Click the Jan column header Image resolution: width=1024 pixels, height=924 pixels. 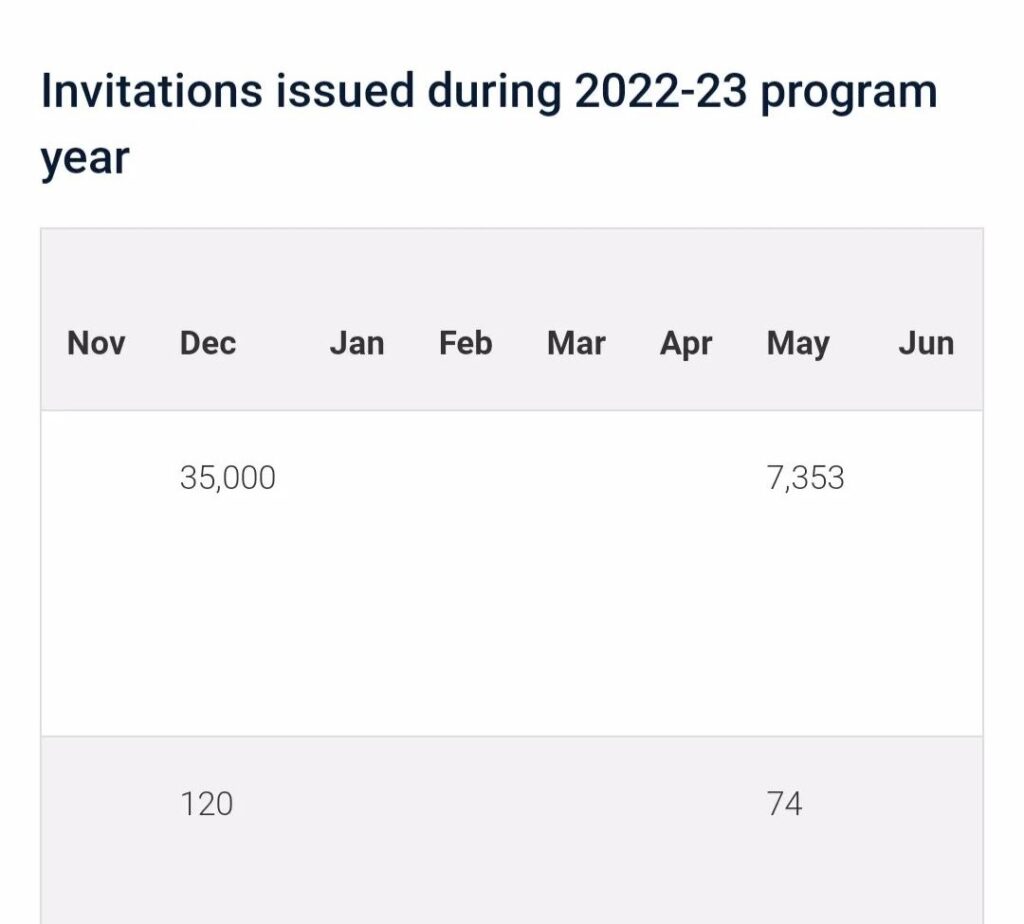pyautogui.click(x=357, y=343)
